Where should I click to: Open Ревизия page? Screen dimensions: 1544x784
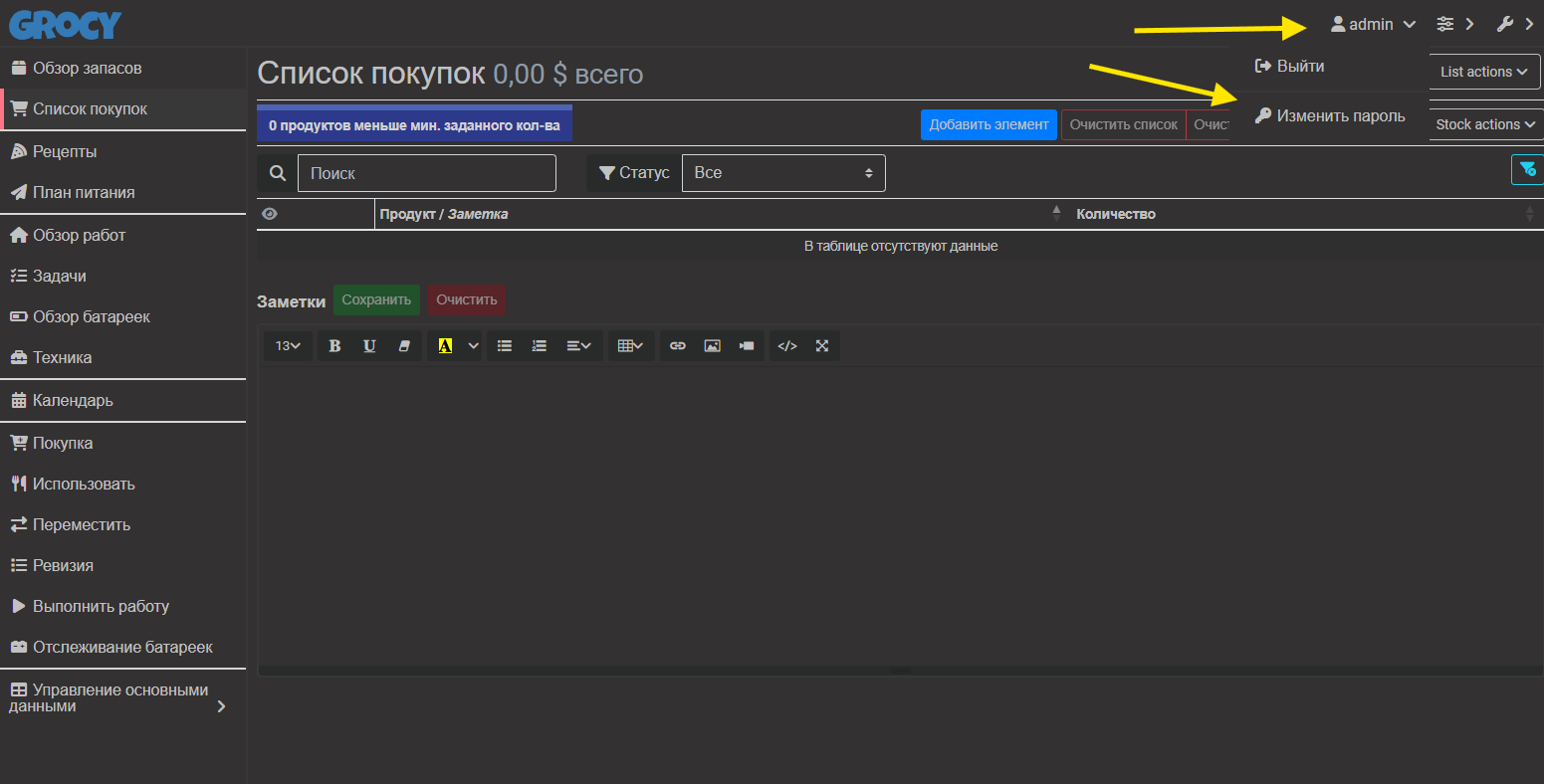122,565
